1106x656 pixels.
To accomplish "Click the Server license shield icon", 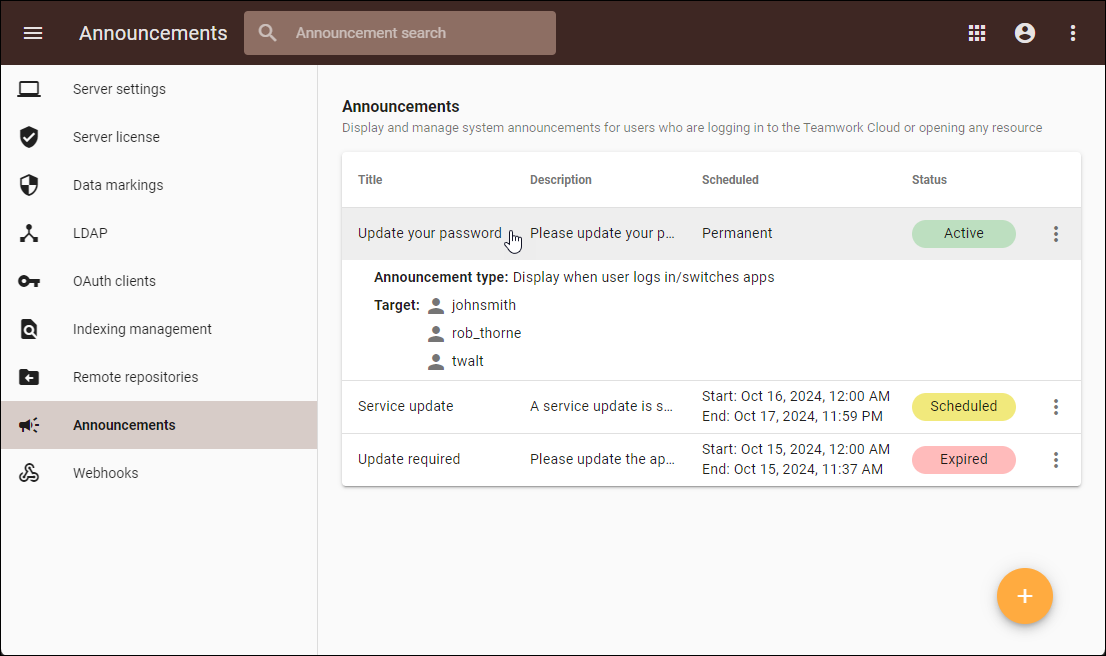I will (x=29, y=137).
